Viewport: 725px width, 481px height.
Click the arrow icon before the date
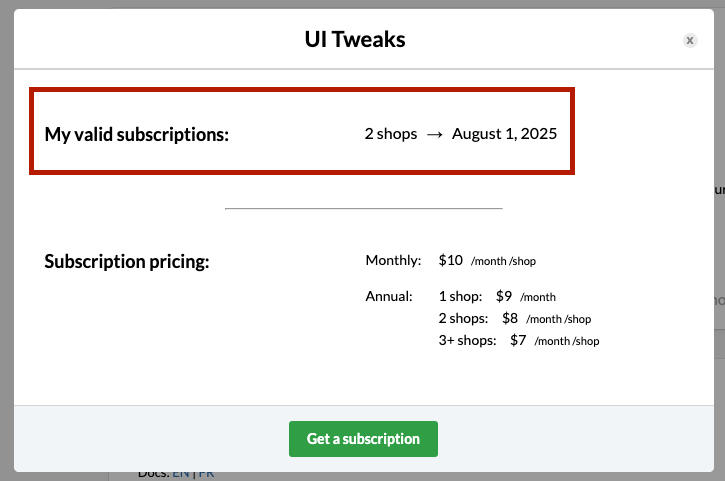click(434, 135)
